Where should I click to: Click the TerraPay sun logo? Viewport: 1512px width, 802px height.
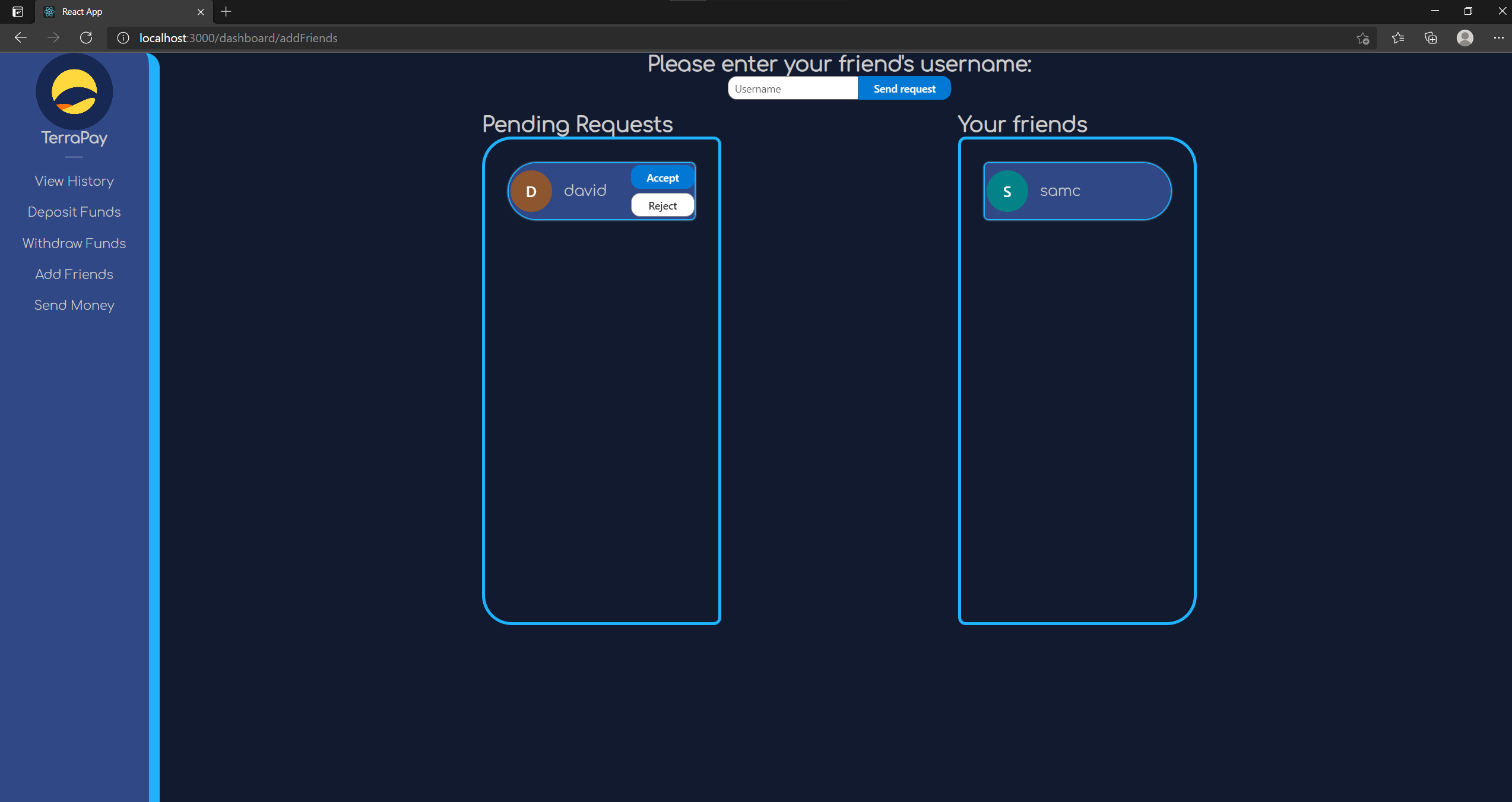point(74,91)
